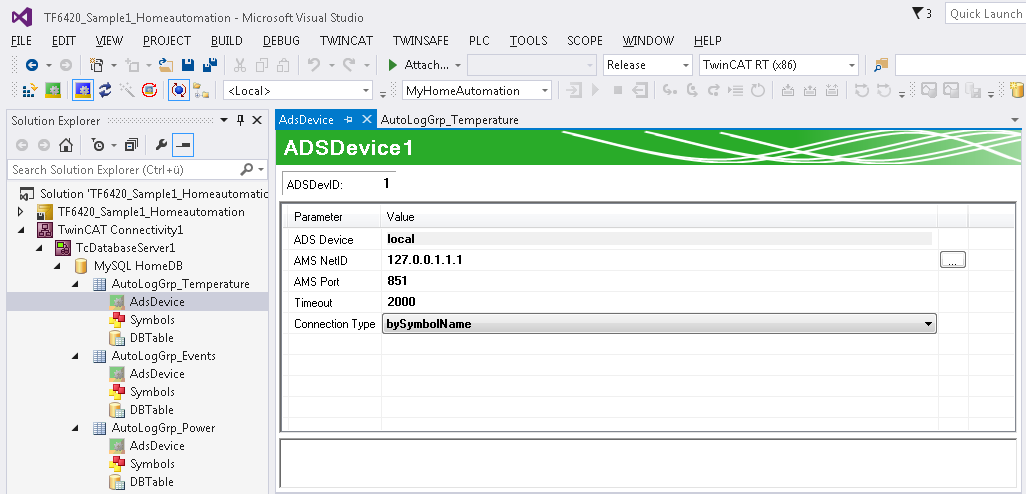Click the Toggle Free Run red circle icon
Screen dimensions: 1026x494
pyautogui.click(x=149, y=90)
